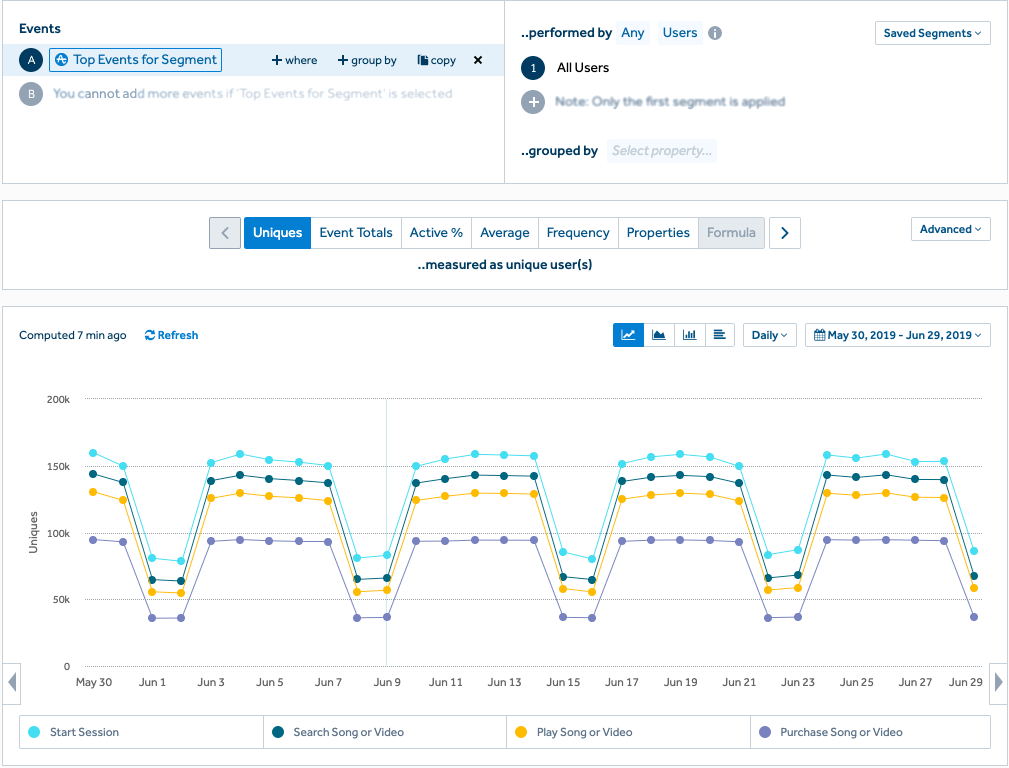Switch to bar chart view icon

coord(690,335)
